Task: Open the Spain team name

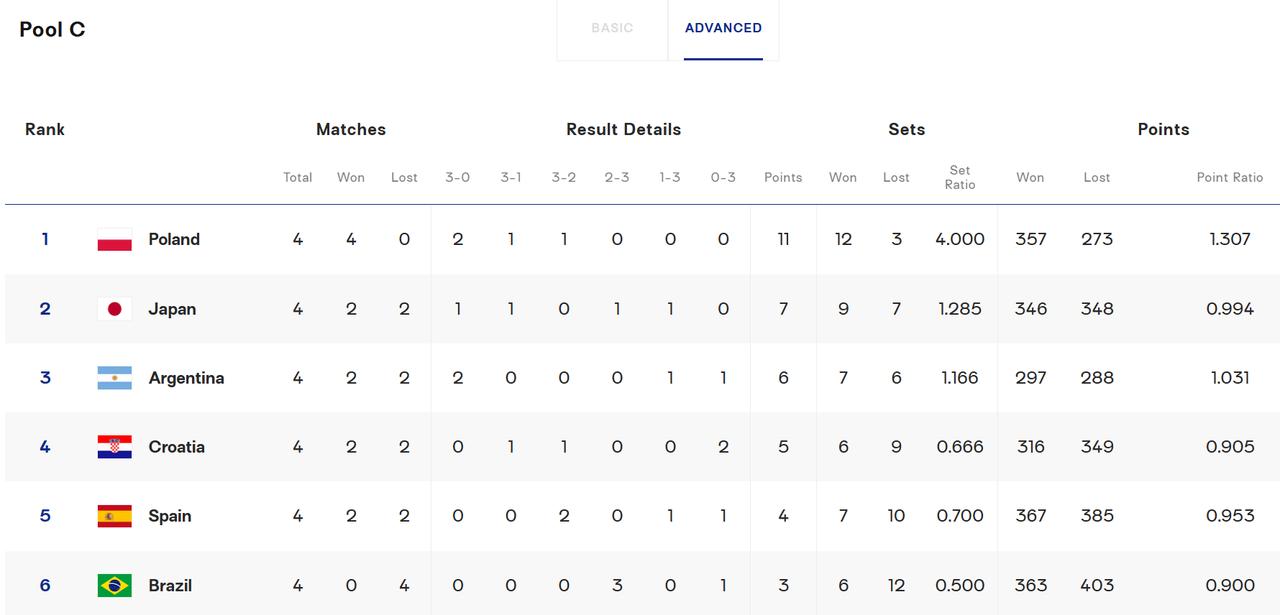Action: (x=170, y=516)
